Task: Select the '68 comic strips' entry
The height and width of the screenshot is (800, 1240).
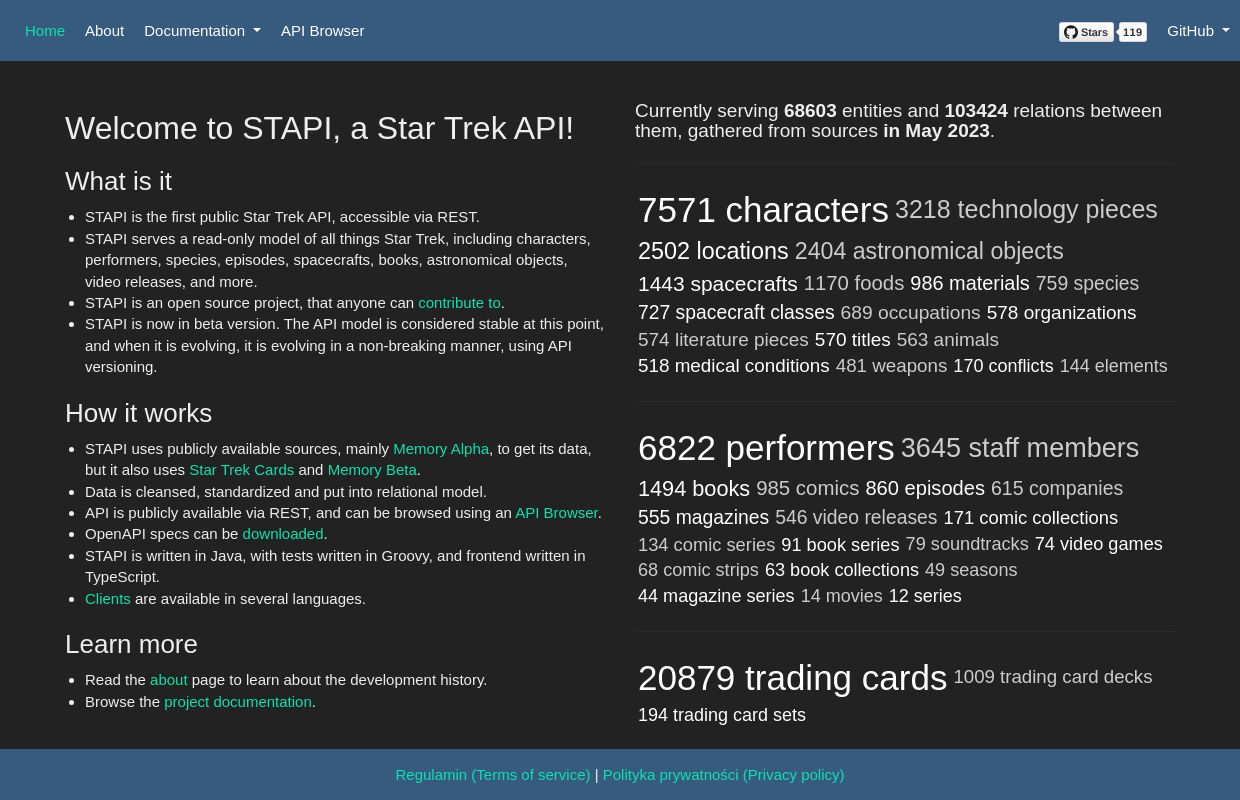Action: coord(698,570)
